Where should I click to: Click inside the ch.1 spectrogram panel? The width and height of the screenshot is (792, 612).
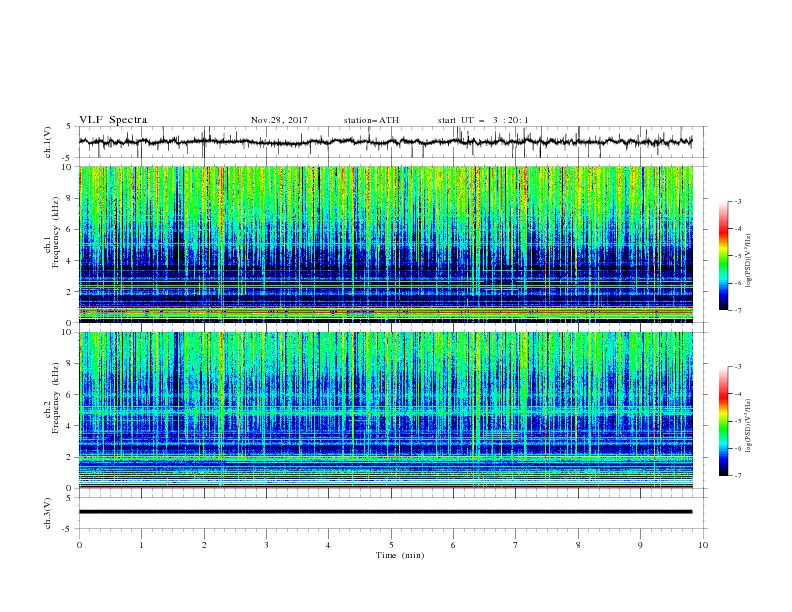[386, 244]
